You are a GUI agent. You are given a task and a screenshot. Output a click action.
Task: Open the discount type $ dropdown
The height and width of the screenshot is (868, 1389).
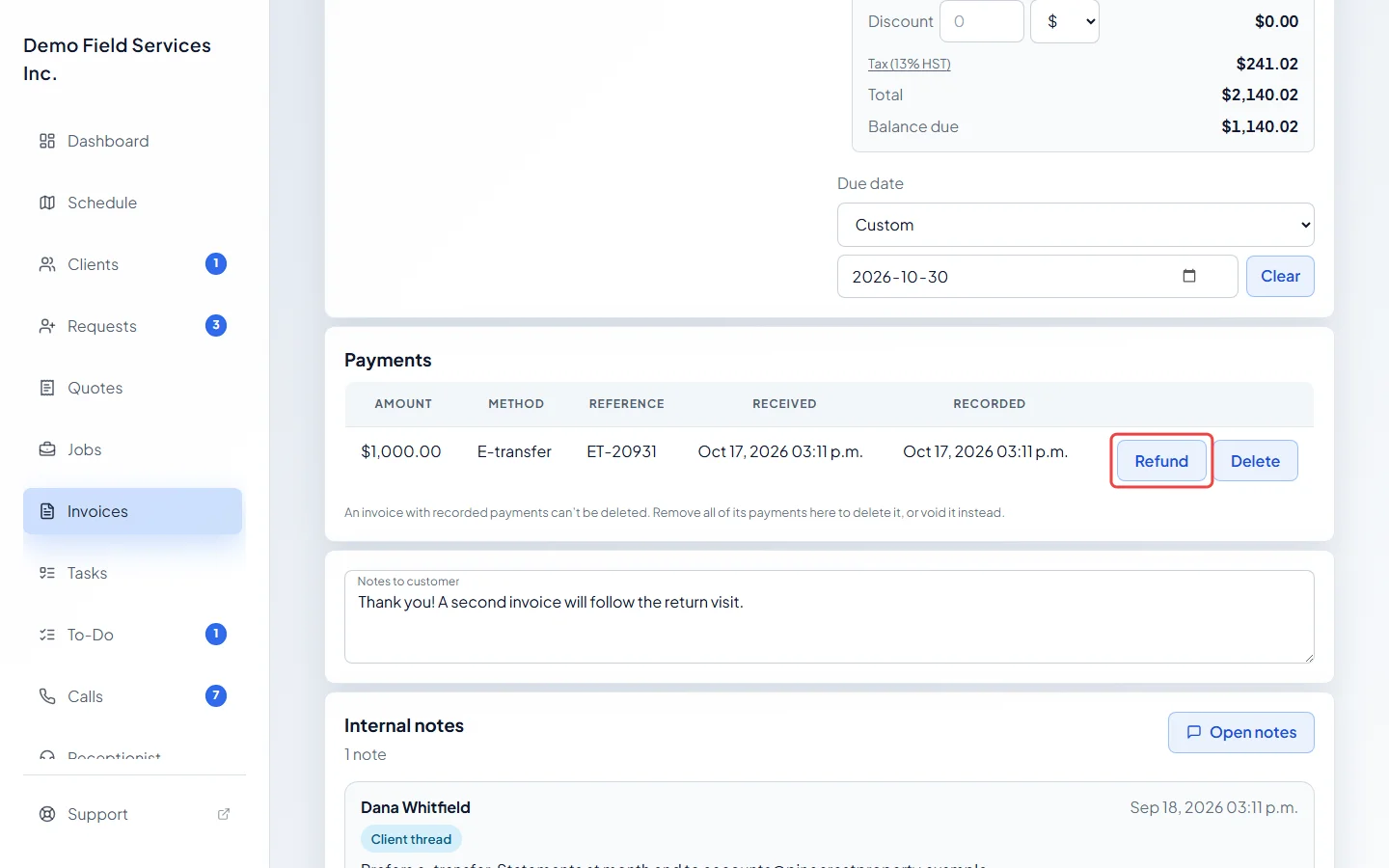click(x=1065, y=21)
